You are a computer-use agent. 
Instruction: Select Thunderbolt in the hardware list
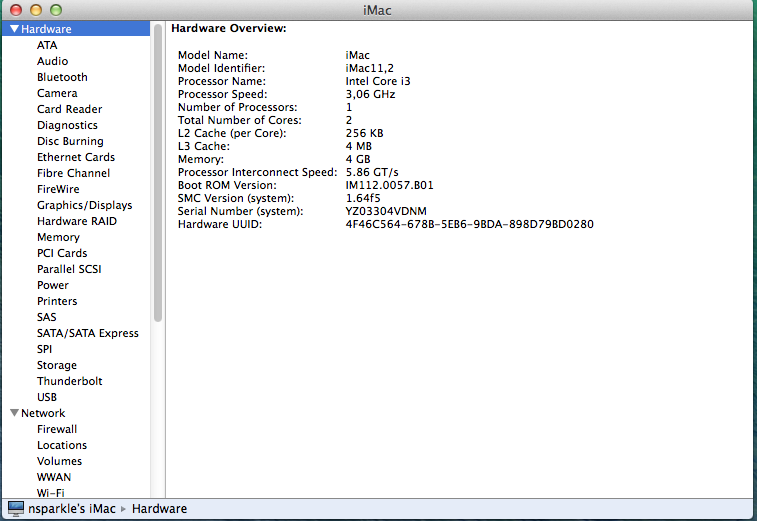pyautogui.click(x=69, y=381)
